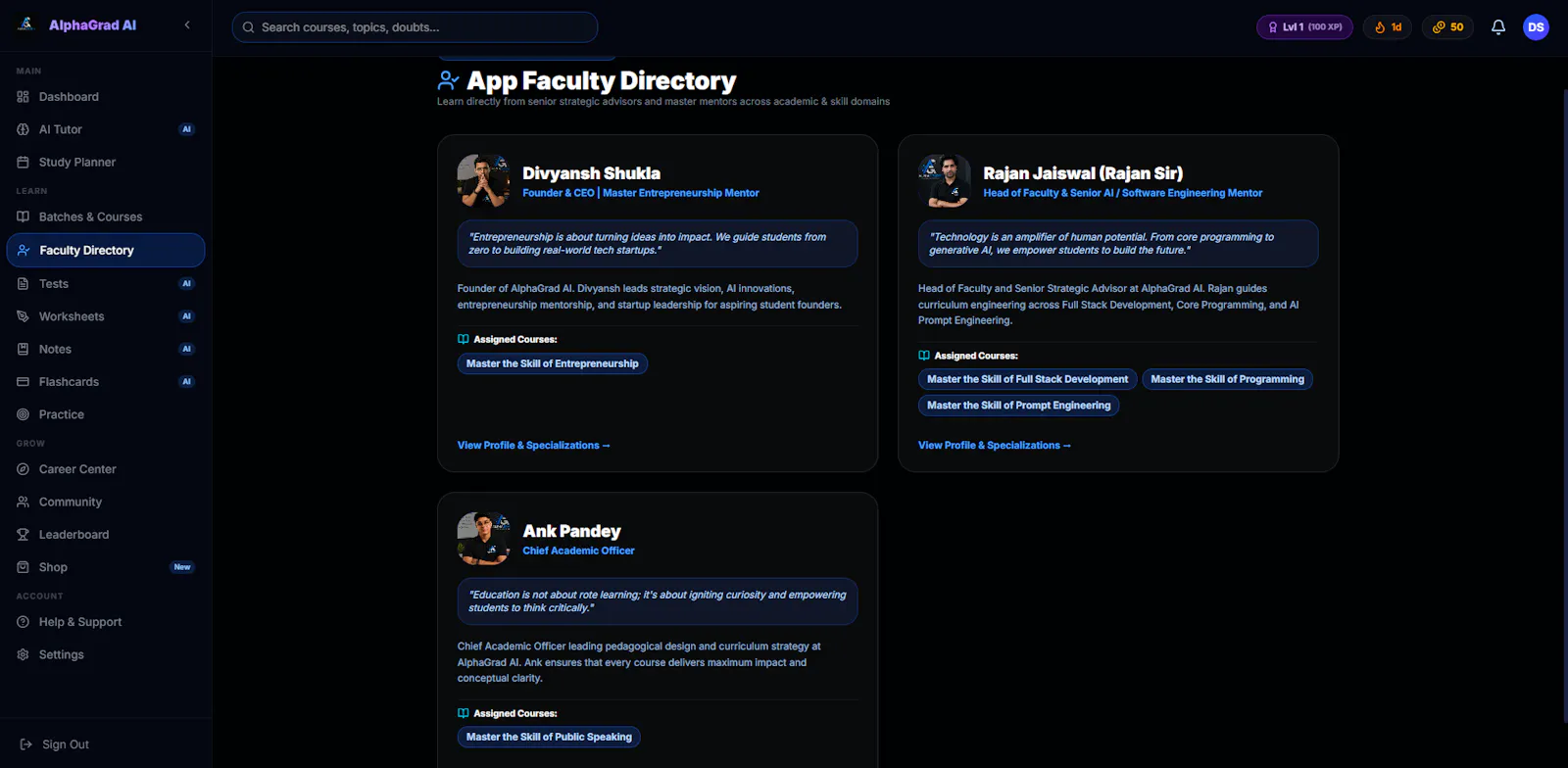Open Flashcards section
This screenshot has height=768, width=1568.
tap(106, 382)
